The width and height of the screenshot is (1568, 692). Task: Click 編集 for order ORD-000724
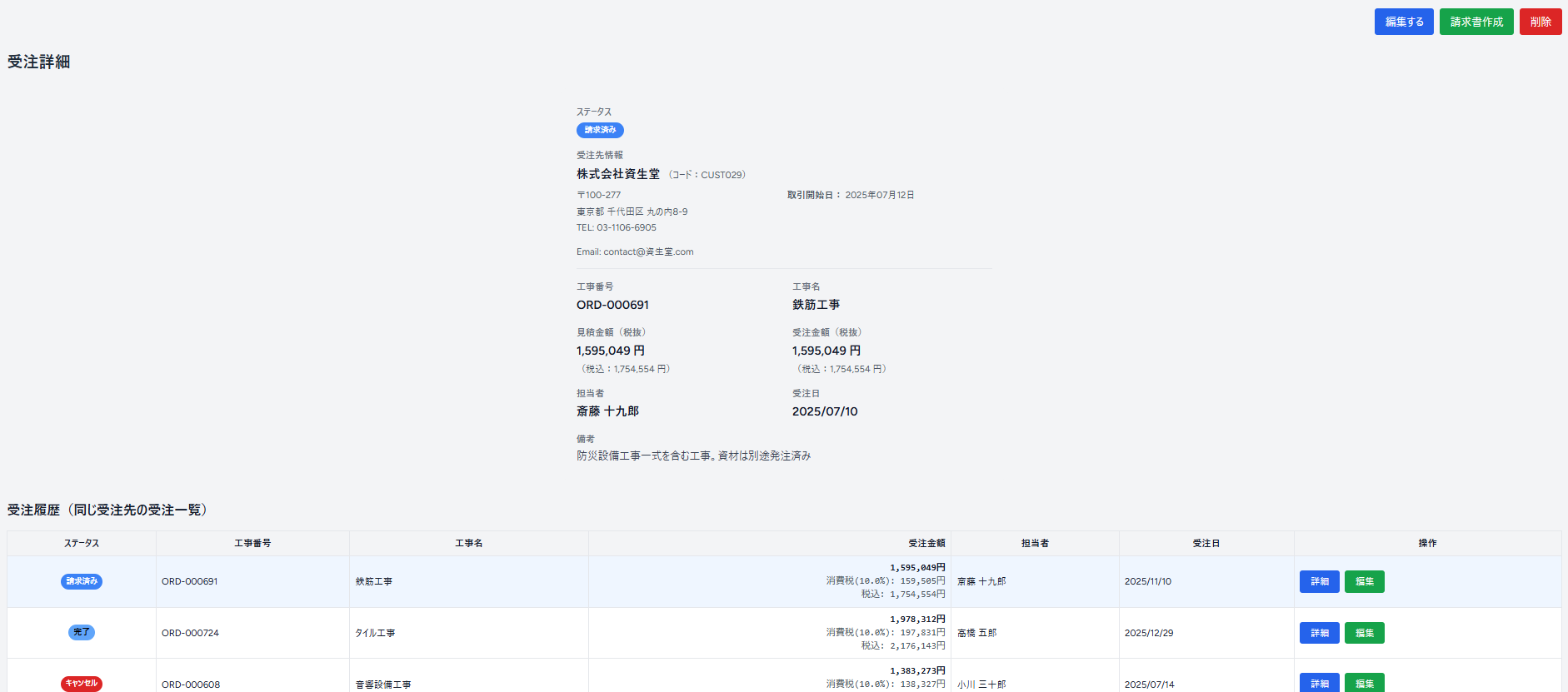(1364, 633)
